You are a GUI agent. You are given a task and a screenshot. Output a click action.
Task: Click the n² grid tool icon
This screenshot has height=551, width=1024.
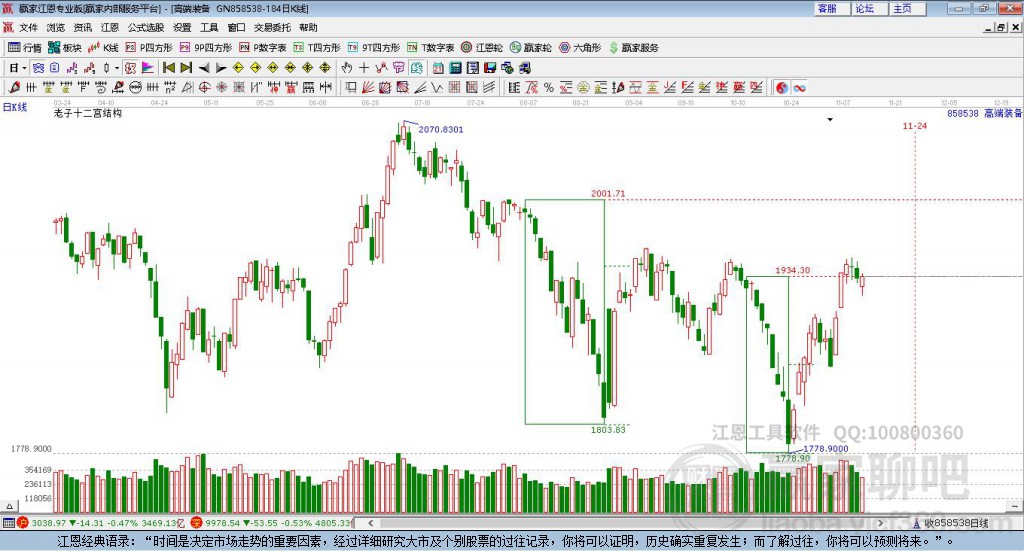[170, 87]
